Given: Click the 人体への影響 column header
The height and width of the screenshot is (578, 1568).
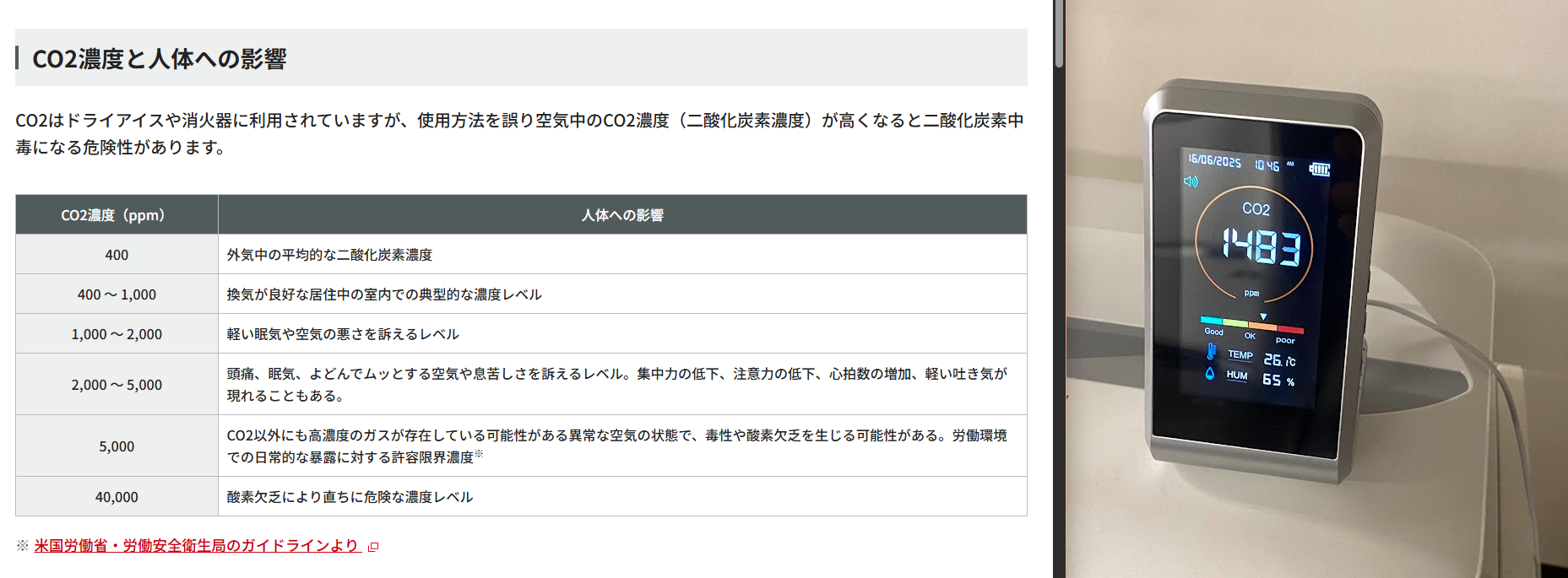Looking at the screenshot, I should [x=622, y=215].
